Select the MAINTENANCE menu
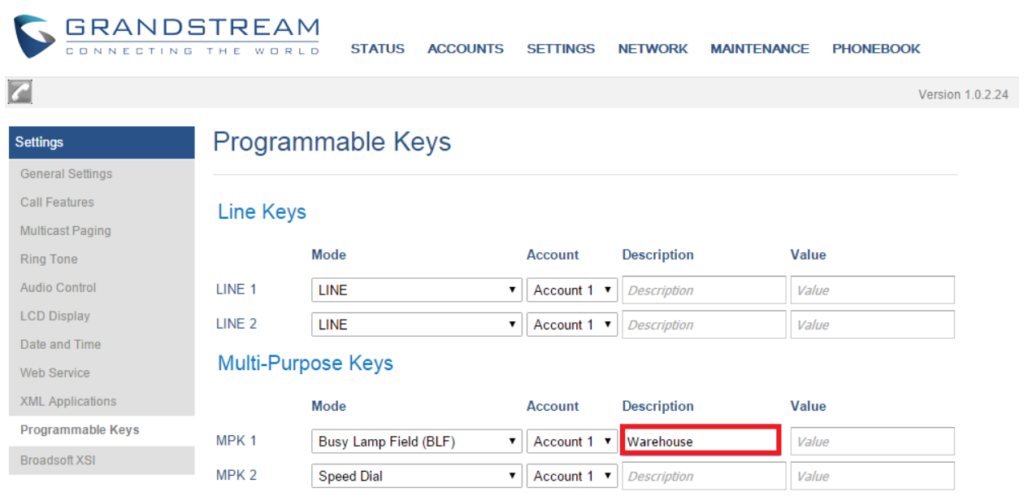The width and height of the screenshot is (1024, 501). 760,49
